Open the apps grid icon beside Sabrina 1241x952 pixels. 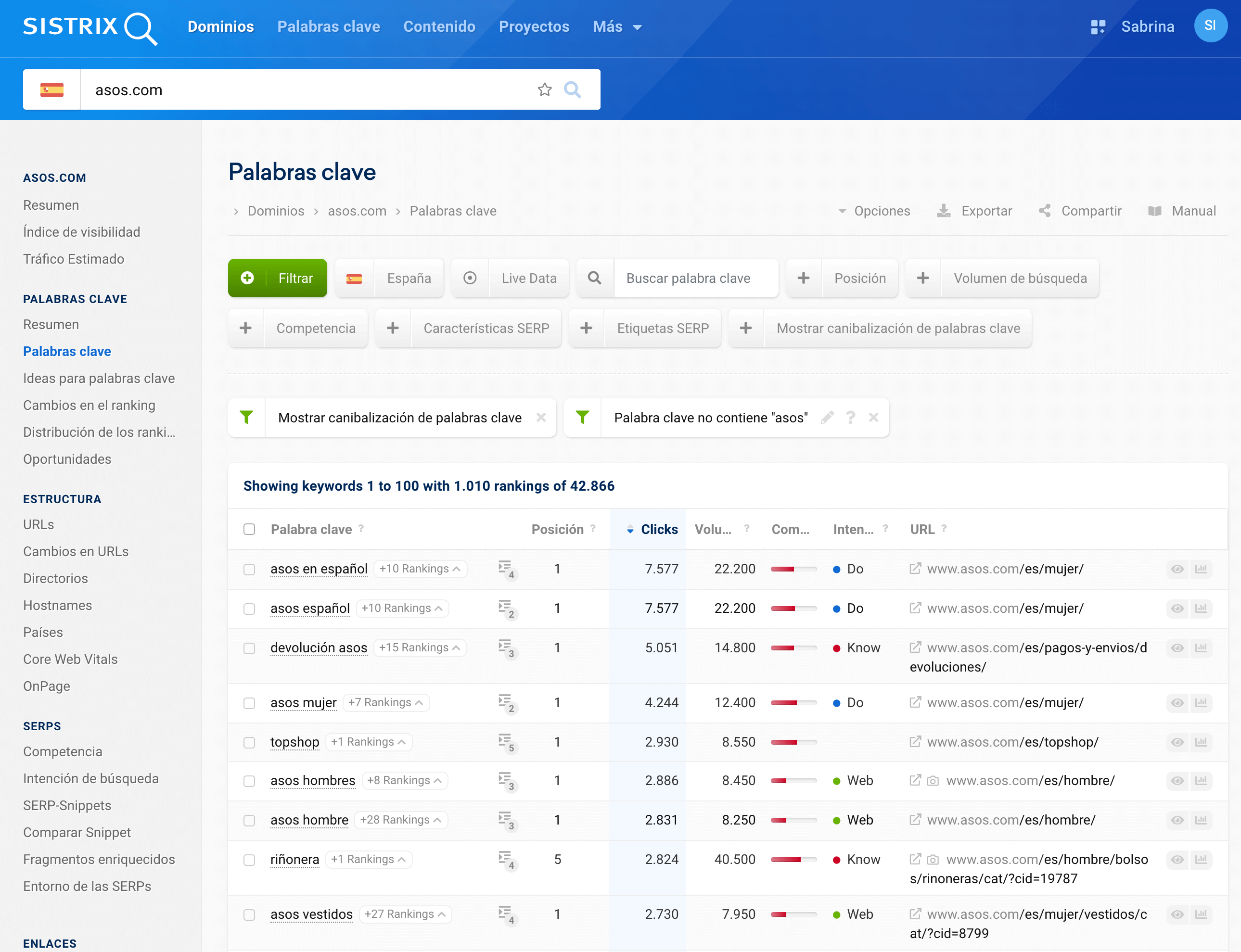pyautogui.click(x=1098, y=26)
